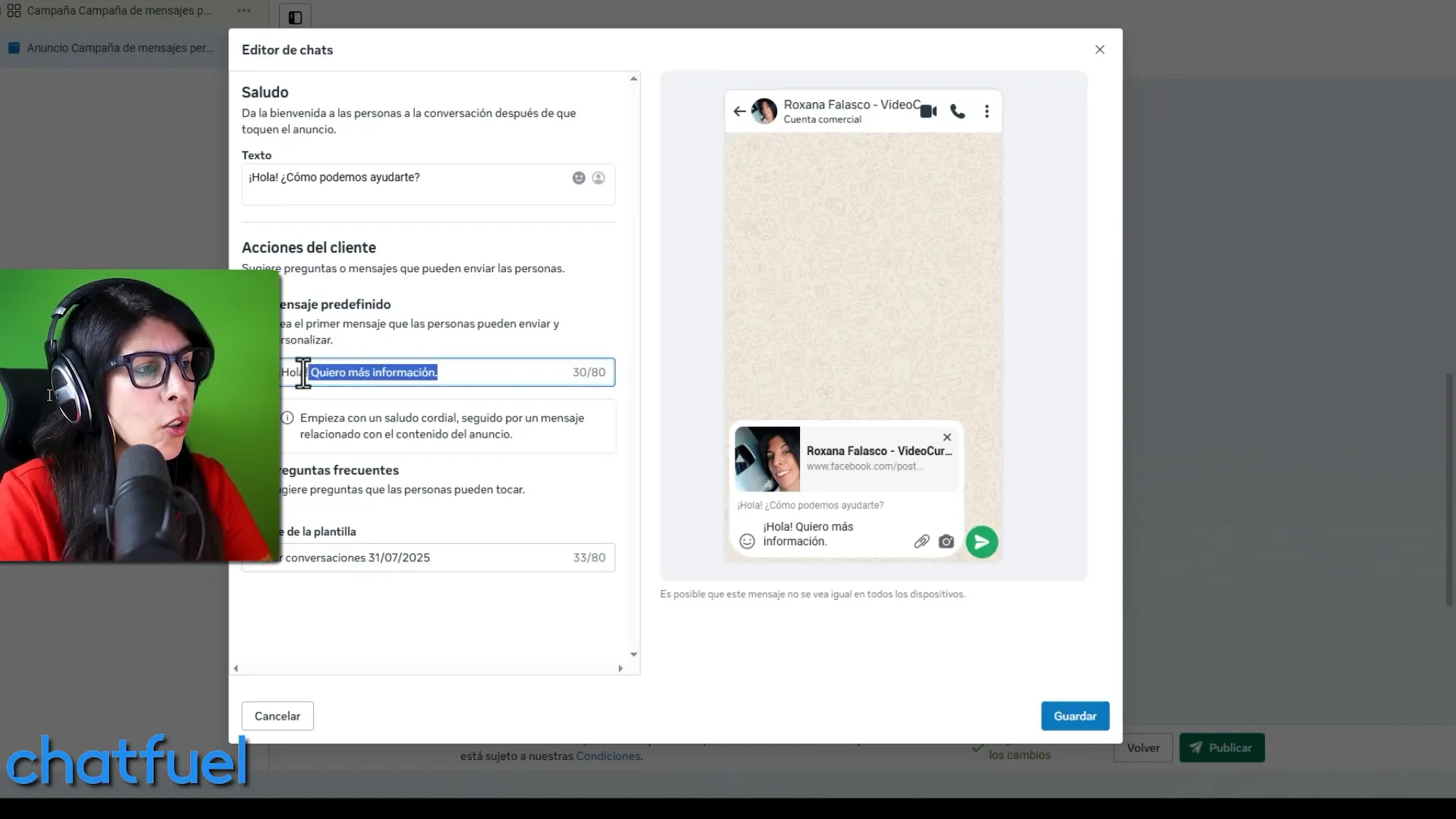Dismiss the ad link card in preview
Viewport: 1456px width, 819px height.
point(946,437)
